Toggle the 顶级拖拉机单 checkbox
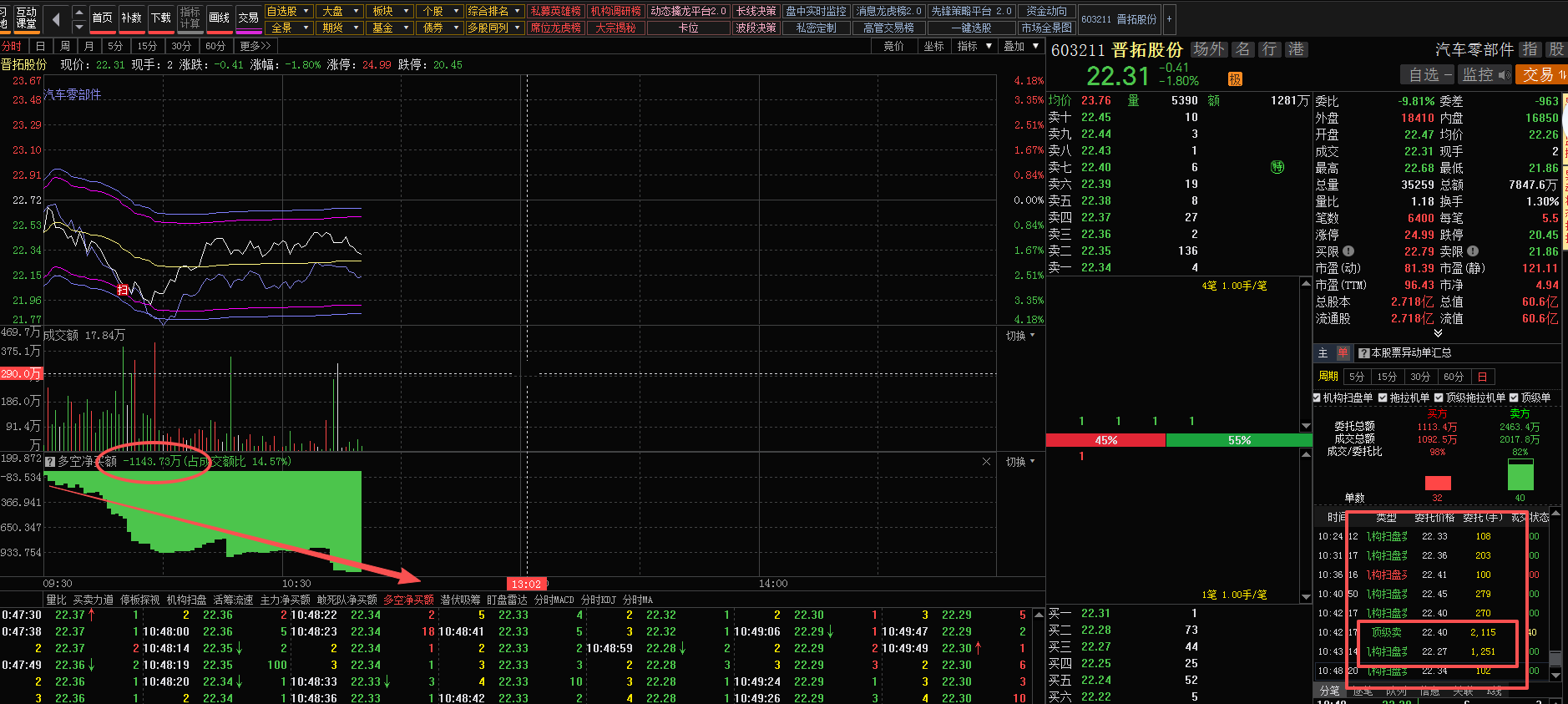This screenshot has height=704, width=1568. [x=1439, y=398]
